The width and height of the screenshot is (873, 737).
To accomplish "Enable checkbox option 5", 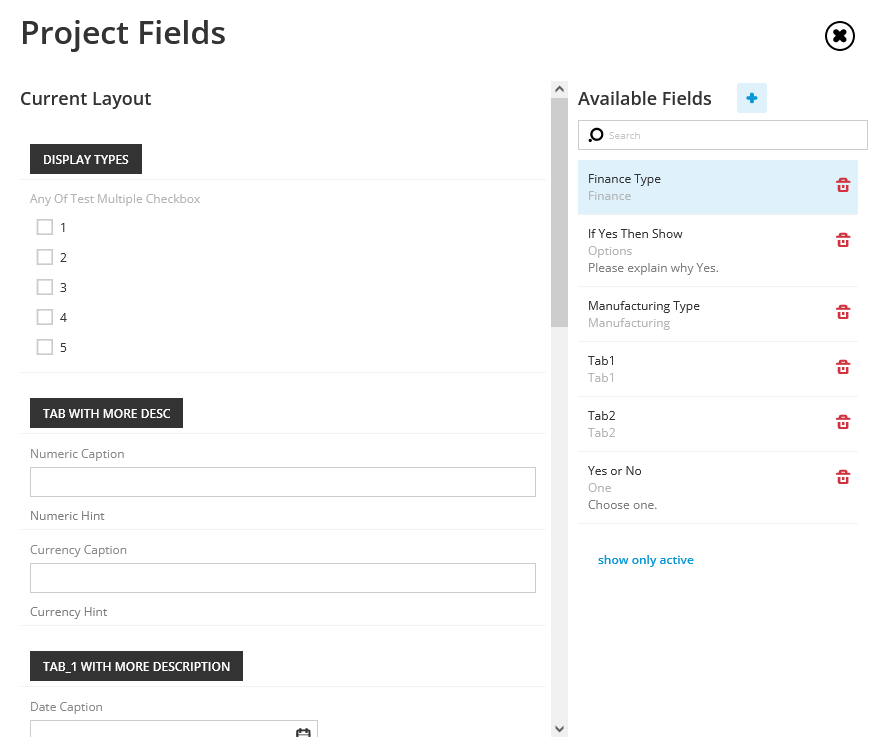I will click(x=45, y=347).
